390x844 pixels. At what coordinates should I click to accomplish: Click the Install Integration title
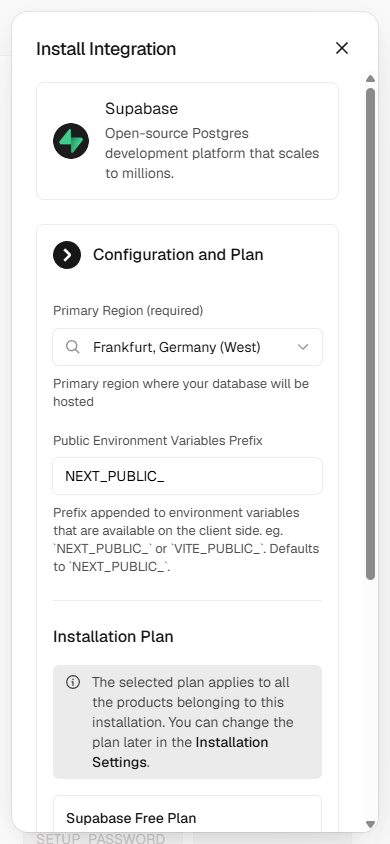point(106,49)
